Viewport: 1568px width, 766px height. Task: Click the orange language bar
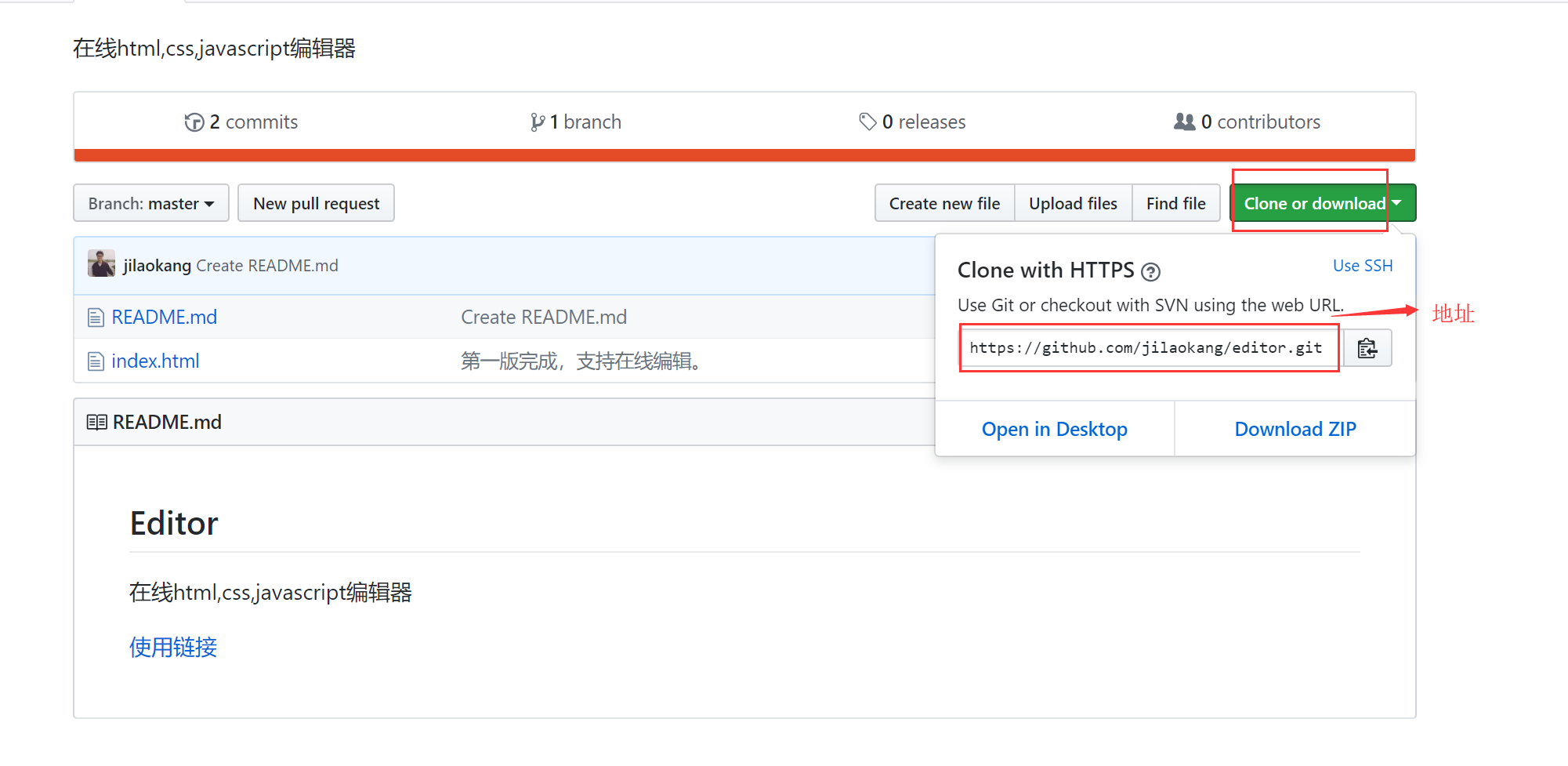(x=744, y=155)
